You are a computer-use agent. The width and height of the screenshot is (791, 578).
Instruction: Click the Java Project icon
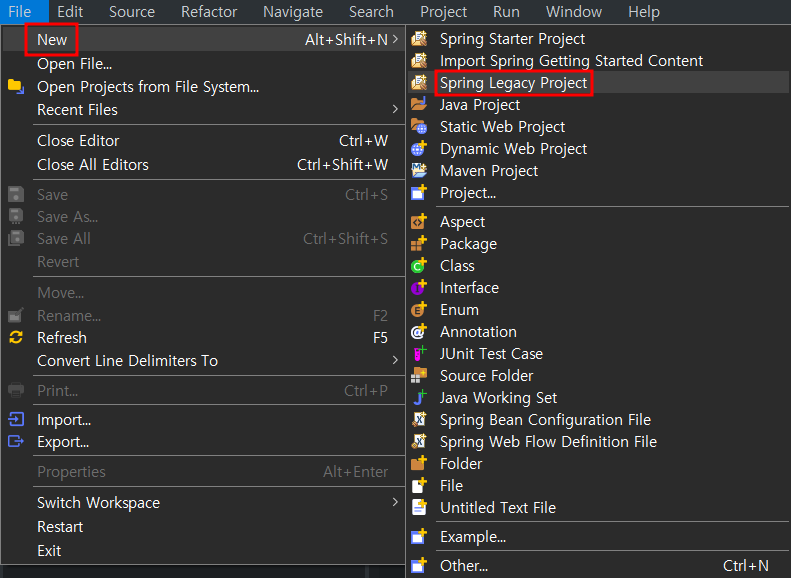[x=419, y=104]
